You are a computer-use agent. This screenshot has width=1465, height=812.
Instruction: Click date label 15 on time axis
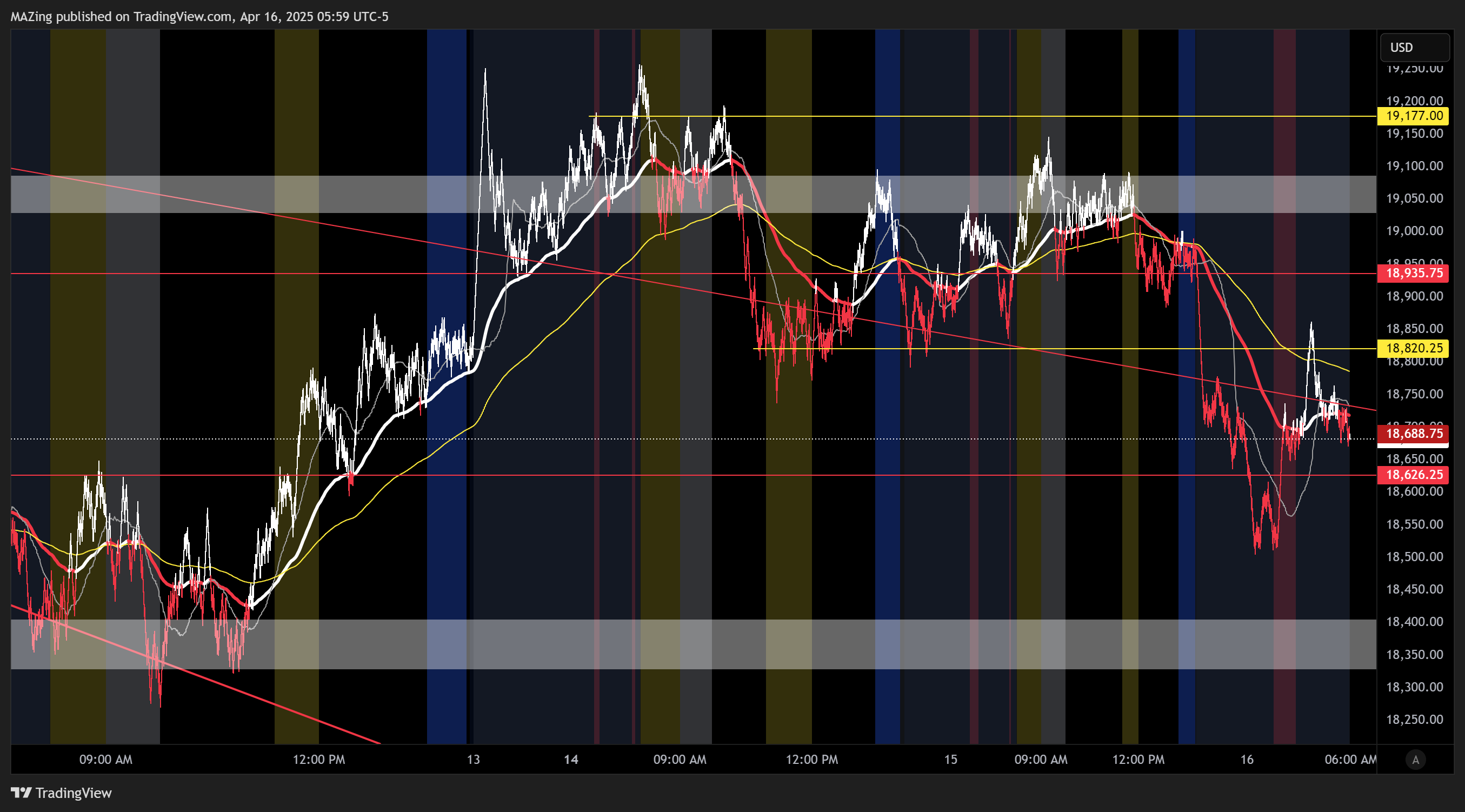(x=950, y=759)
